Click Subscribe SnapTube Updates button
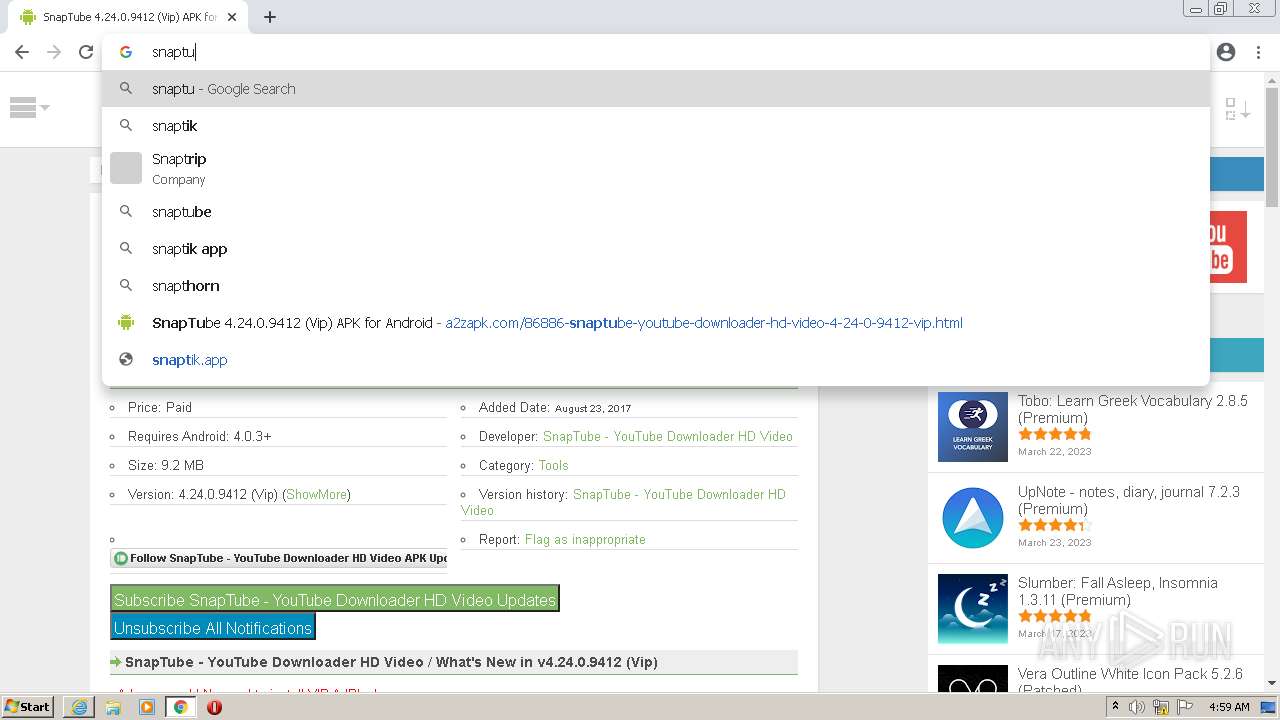1280x720 pixels. 335,600
